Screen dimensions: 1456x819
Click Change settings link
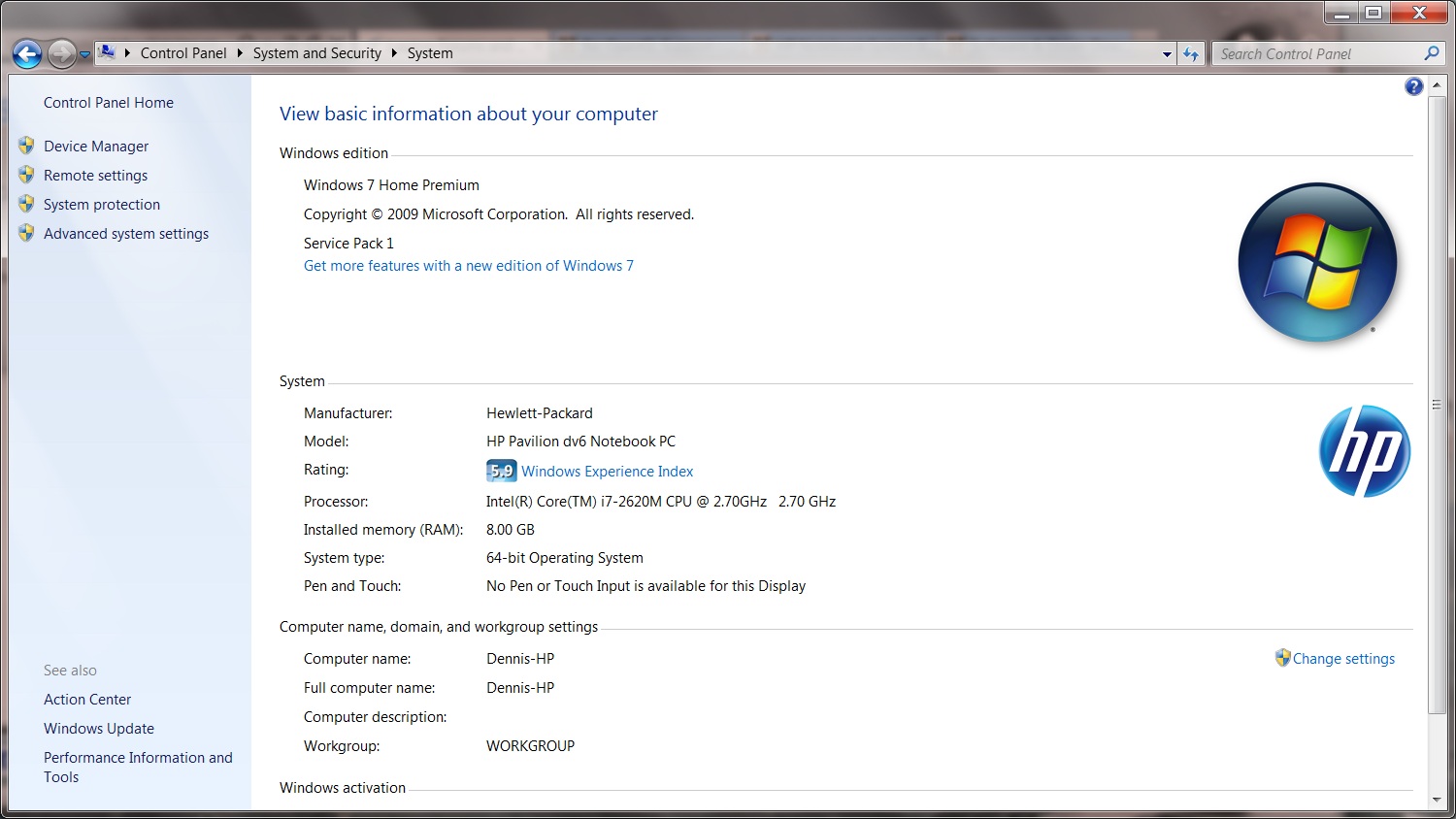[1343, 659]
